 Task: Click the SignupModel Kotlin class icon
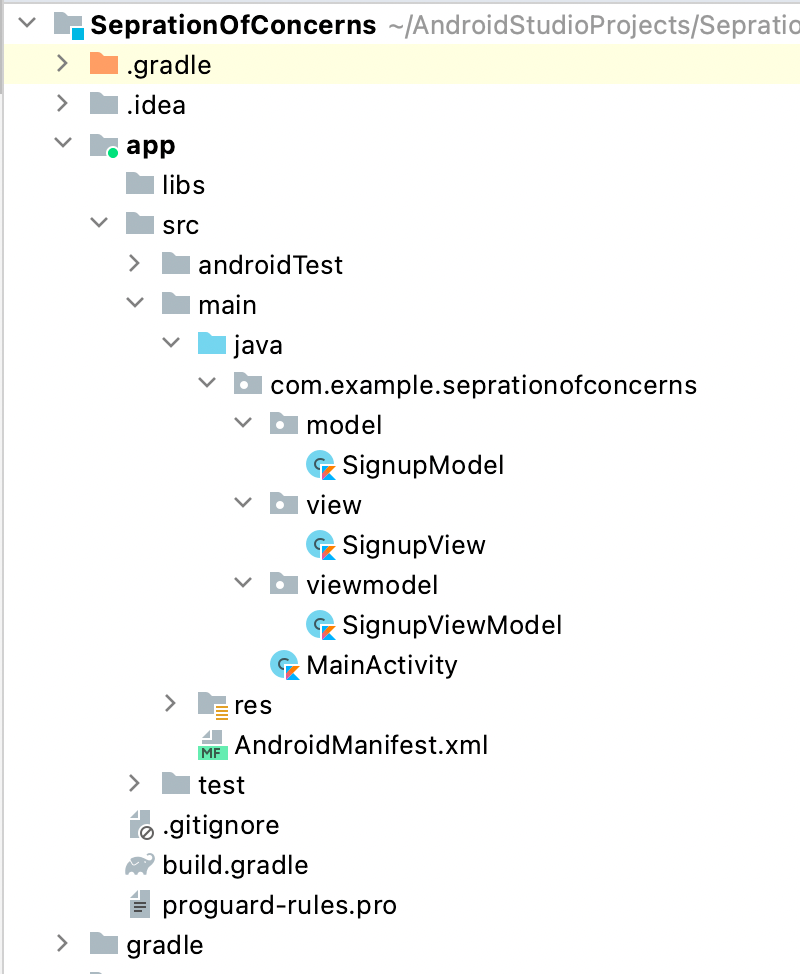tap(321, 465)
